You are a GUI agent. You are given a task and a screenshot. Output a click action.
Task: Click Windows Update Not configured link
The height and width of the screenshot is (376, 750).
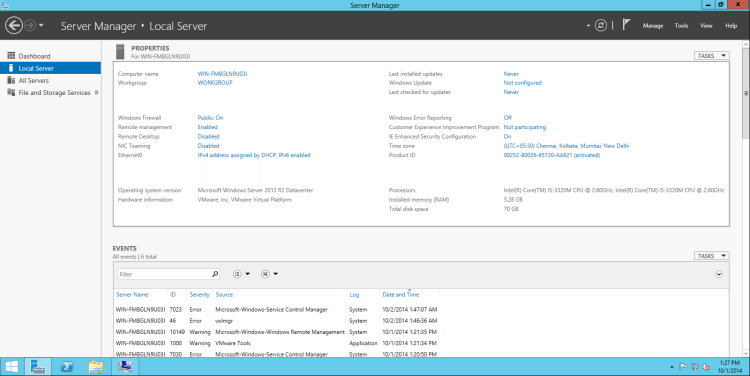[522, 83]
